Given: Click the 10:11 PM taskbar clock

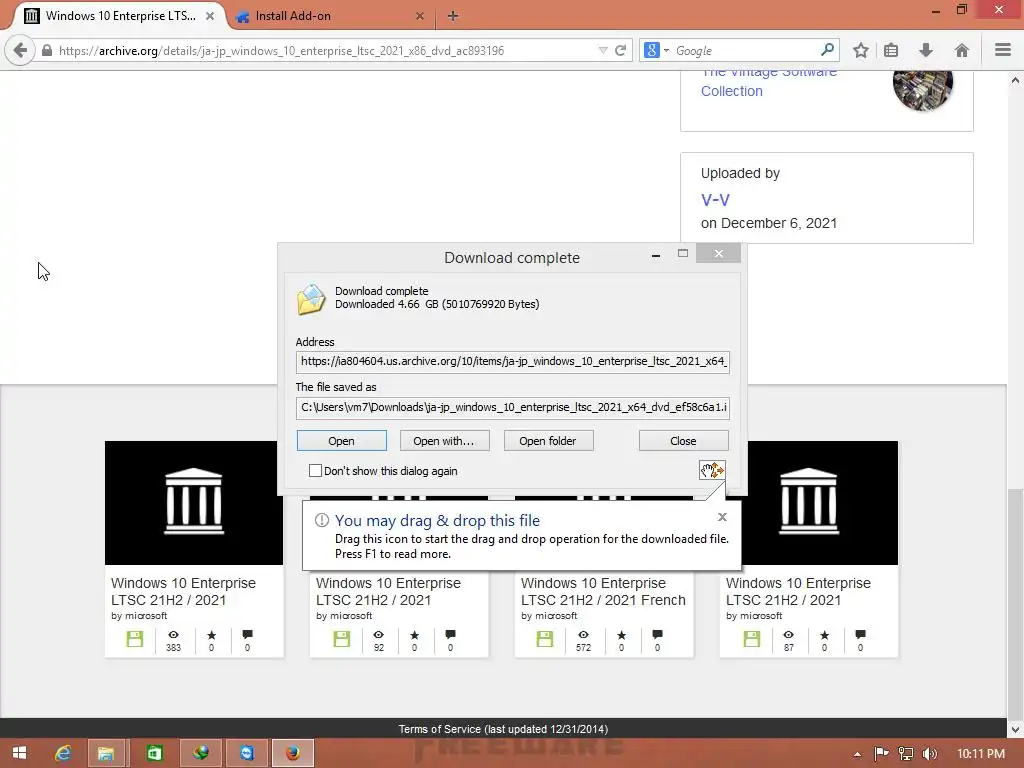Looking at the screenshot, I should pos(980,754).
